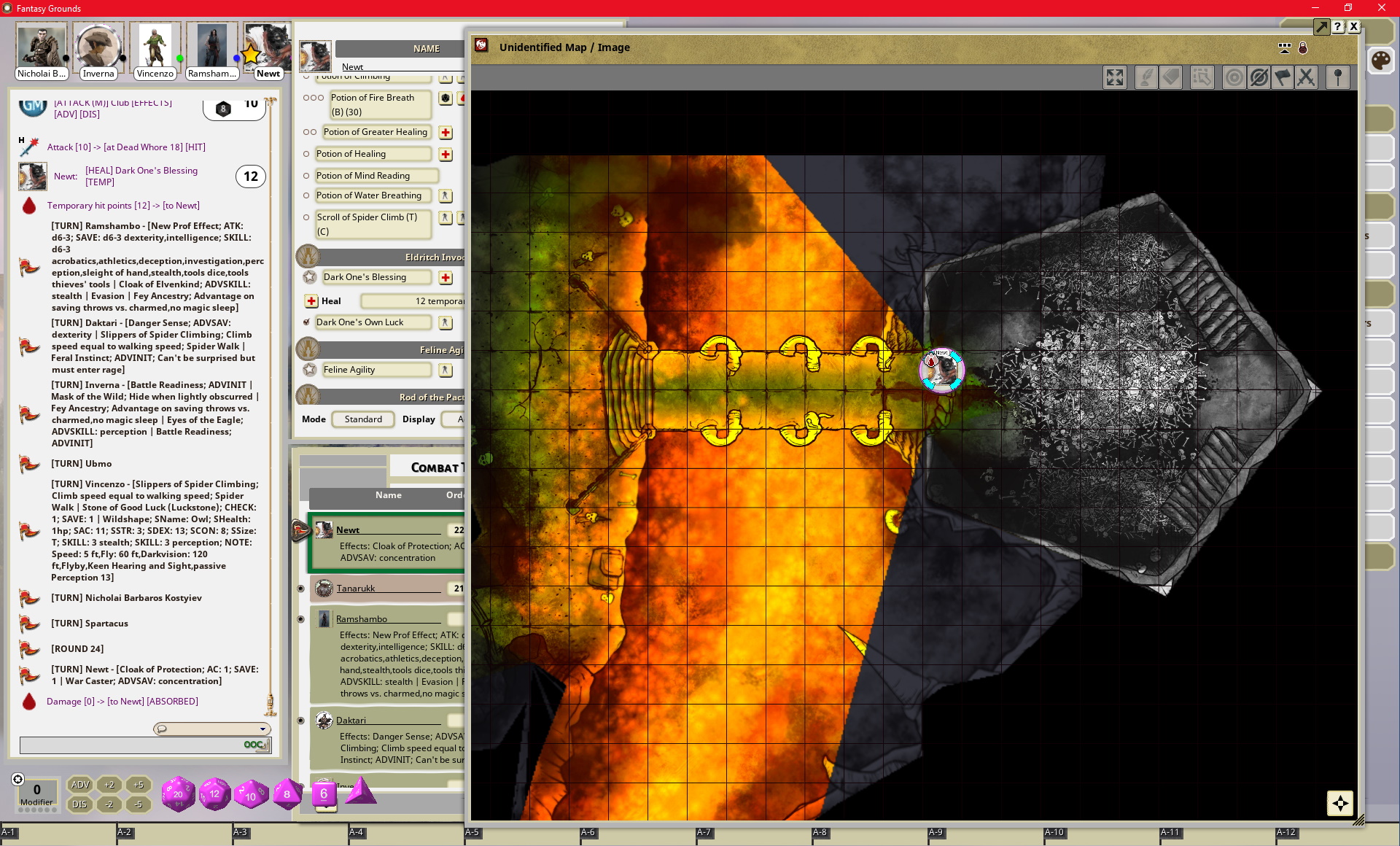This screenshot has width=1400, height=846.
Task: Click the Newt token on the map
Action: click(941, 370)
